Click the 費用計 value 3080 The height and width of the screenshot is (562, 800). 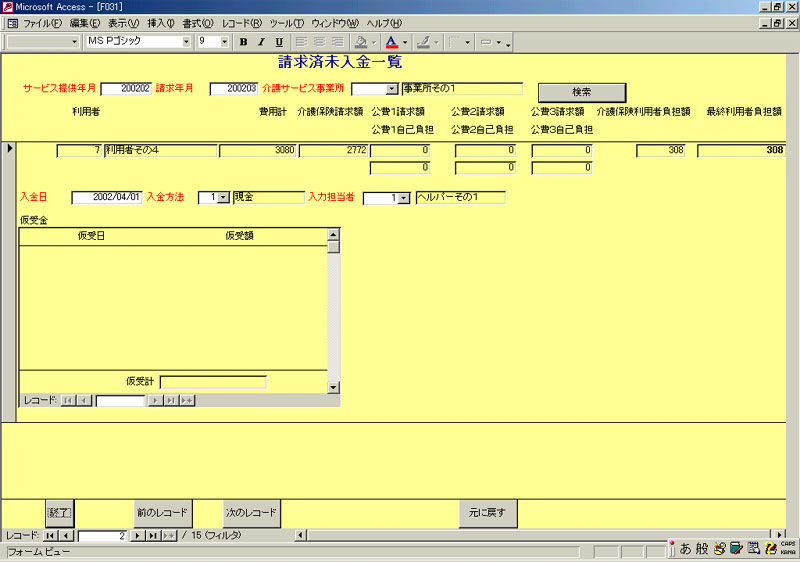[258, 150]
